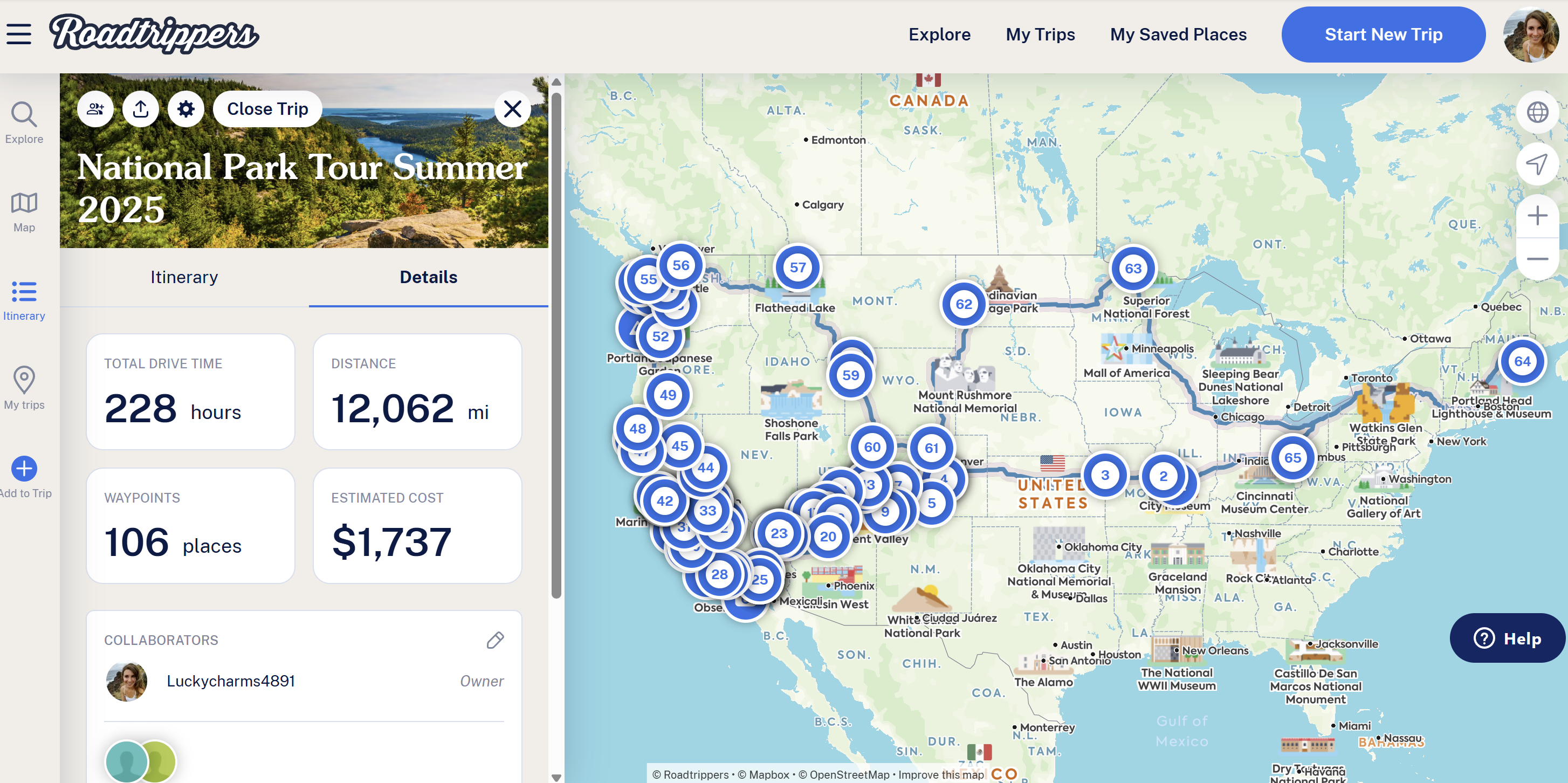Viewport: 1568px width, 783px height.
Task: Click the OpenStreetMap attribution link
Action: pos(844,774)
